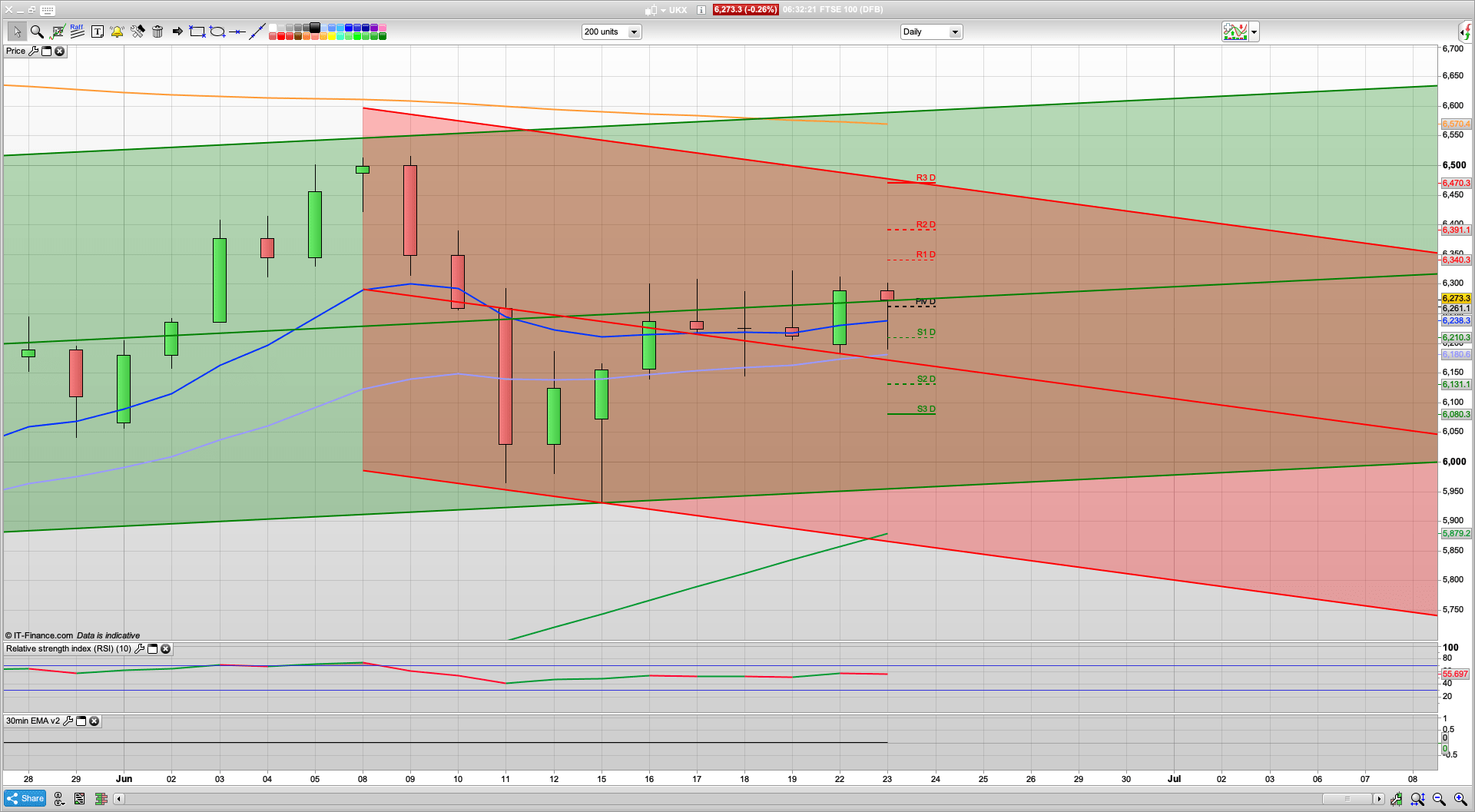Select the arrow pointer cursor tool
1475x812 pixels.
[x=17, y=31]
